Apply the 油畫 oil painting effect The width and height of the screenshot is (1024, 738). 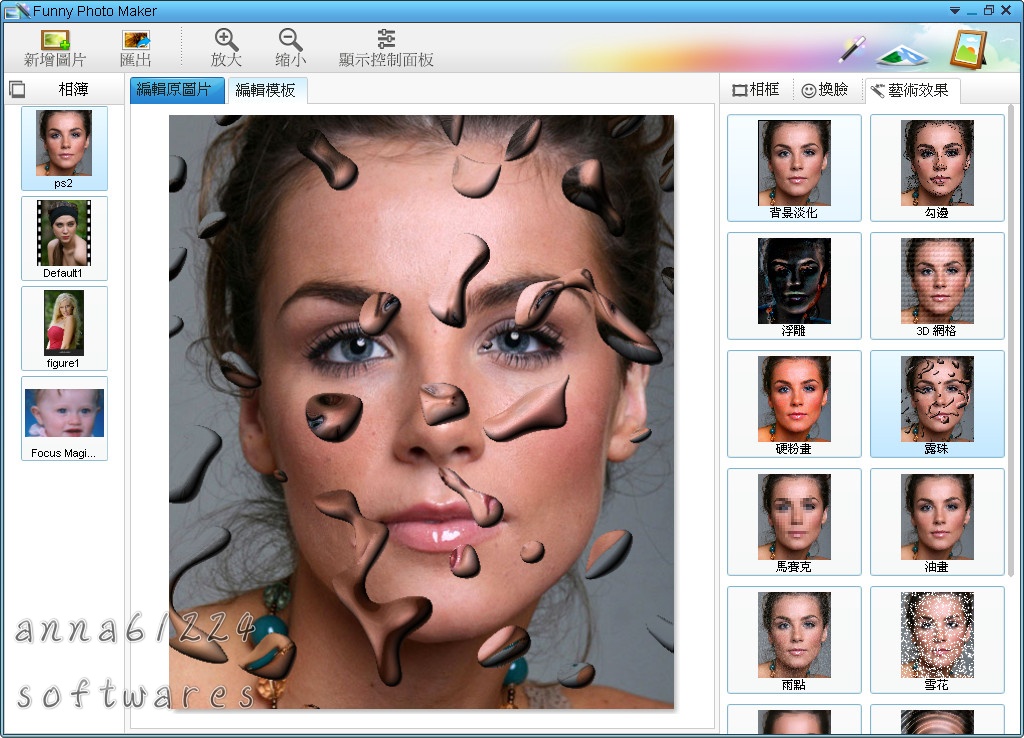click(937, 522)
